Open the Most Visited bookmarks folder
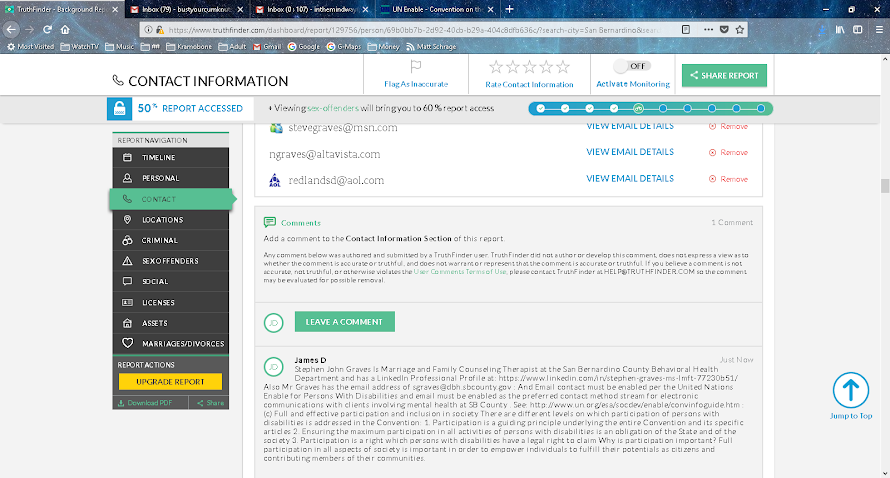The height and width of the screenshot is (478, 890). pyautogui.click(x=30, y=47)
